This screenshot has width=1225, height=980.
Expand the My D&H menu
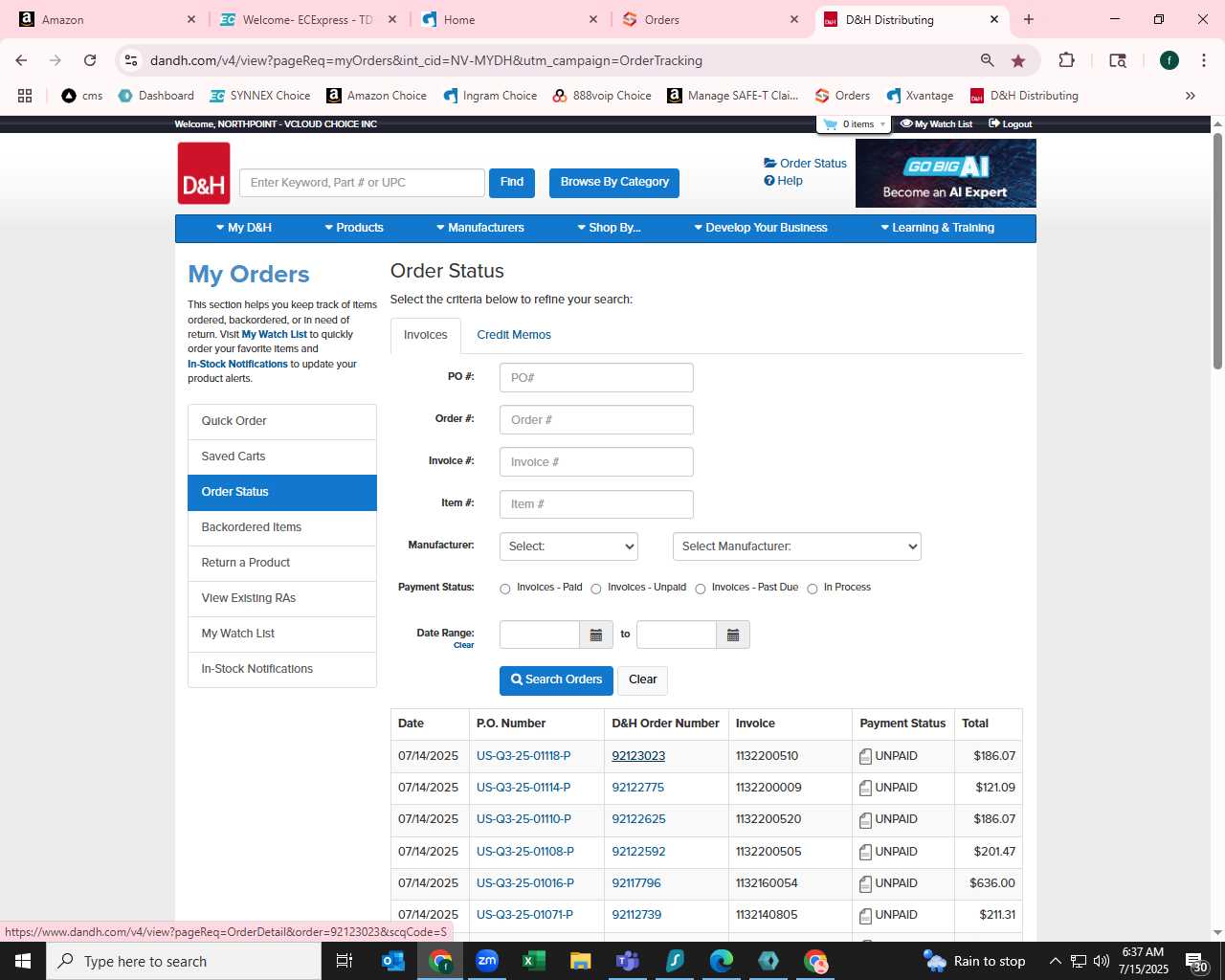point(244,228)
